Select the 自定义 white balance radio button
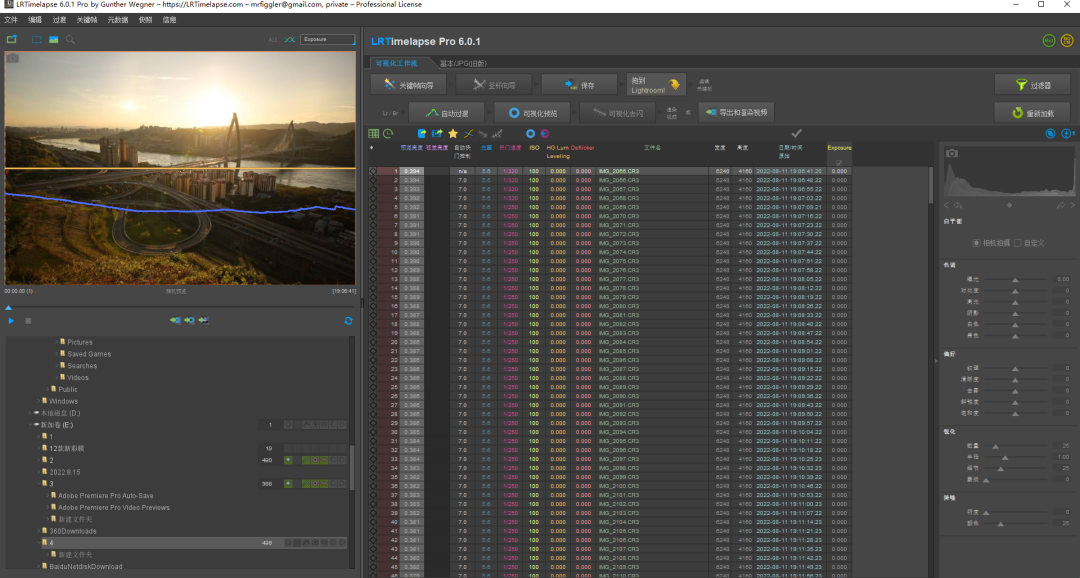The width and height of the screenshot is (1080, 578). point(1017,243)
